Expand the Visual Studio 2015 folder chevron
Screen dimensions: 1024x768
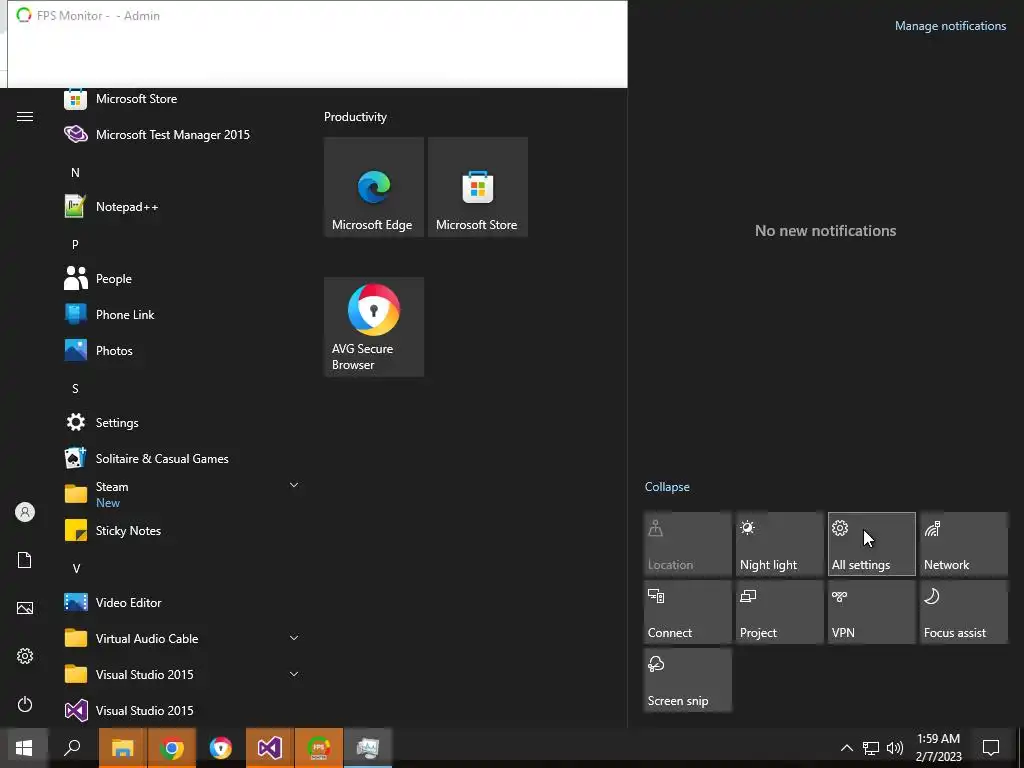pyautogui.click(x=294, y=674)
